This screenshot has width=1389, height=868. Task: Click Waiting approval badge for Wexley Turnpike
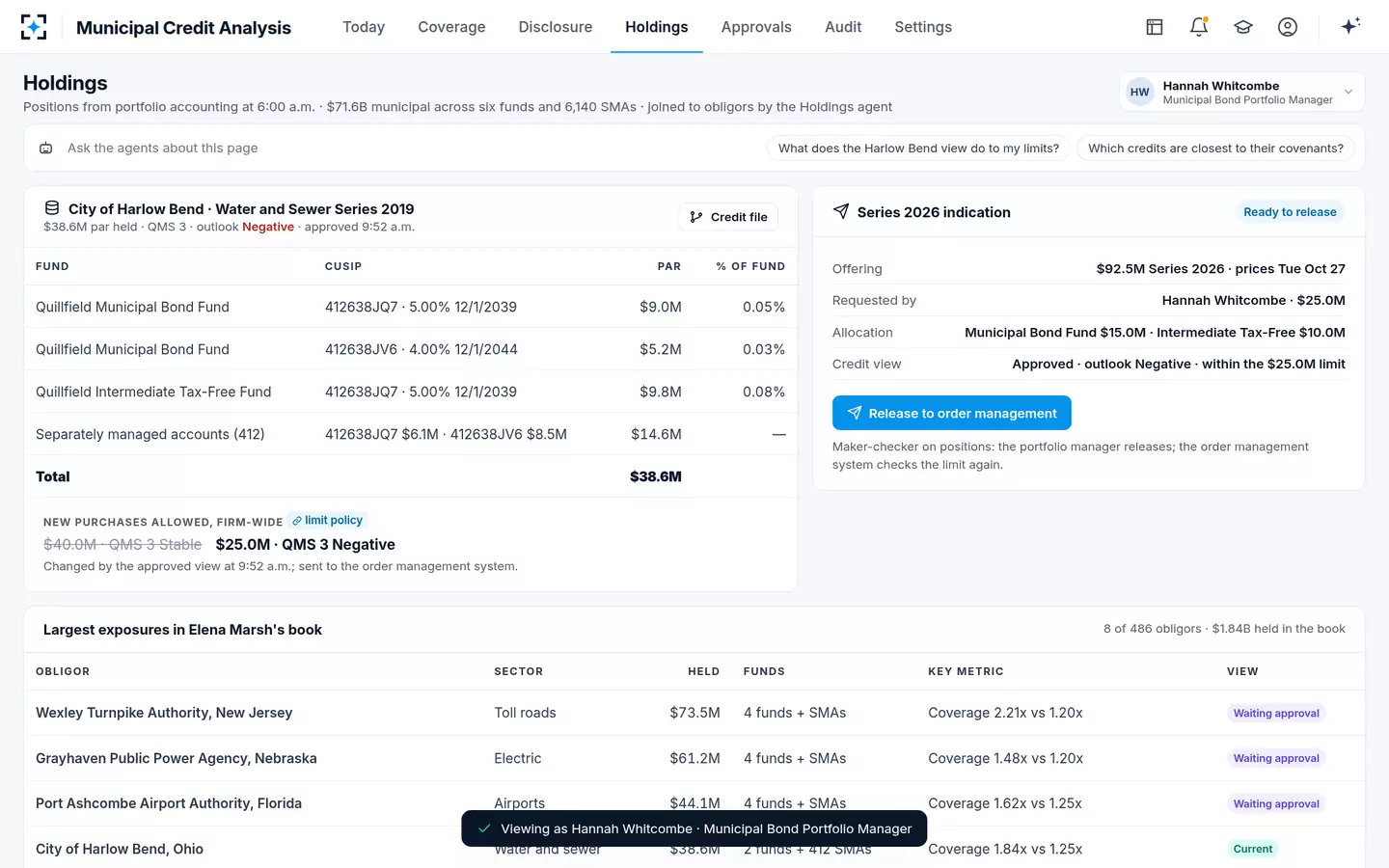1276,714
